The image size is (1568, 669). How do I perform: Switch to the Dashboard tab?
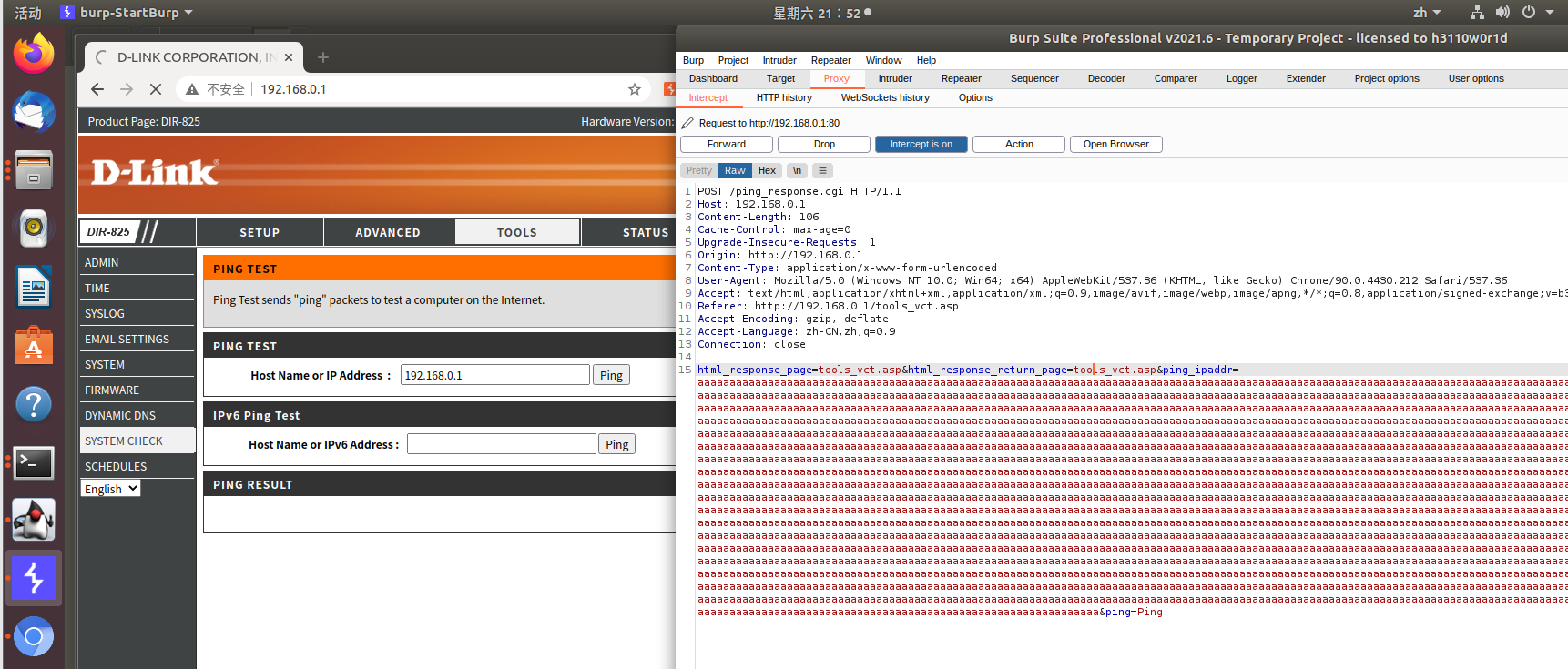(713, 78)
